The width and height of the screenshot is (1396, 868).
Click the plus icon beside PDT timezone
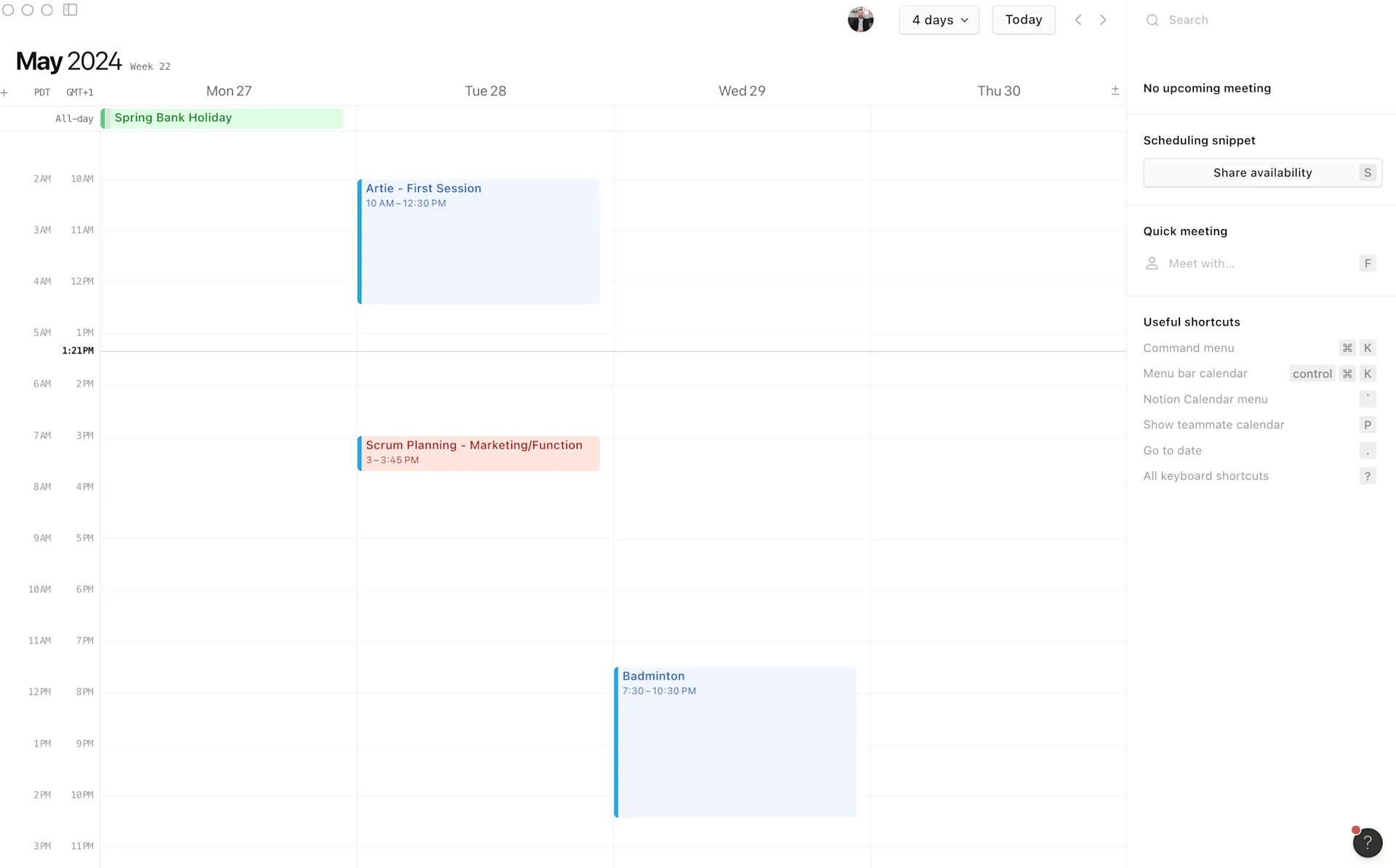pyautogui.click(x=4, y=92)
